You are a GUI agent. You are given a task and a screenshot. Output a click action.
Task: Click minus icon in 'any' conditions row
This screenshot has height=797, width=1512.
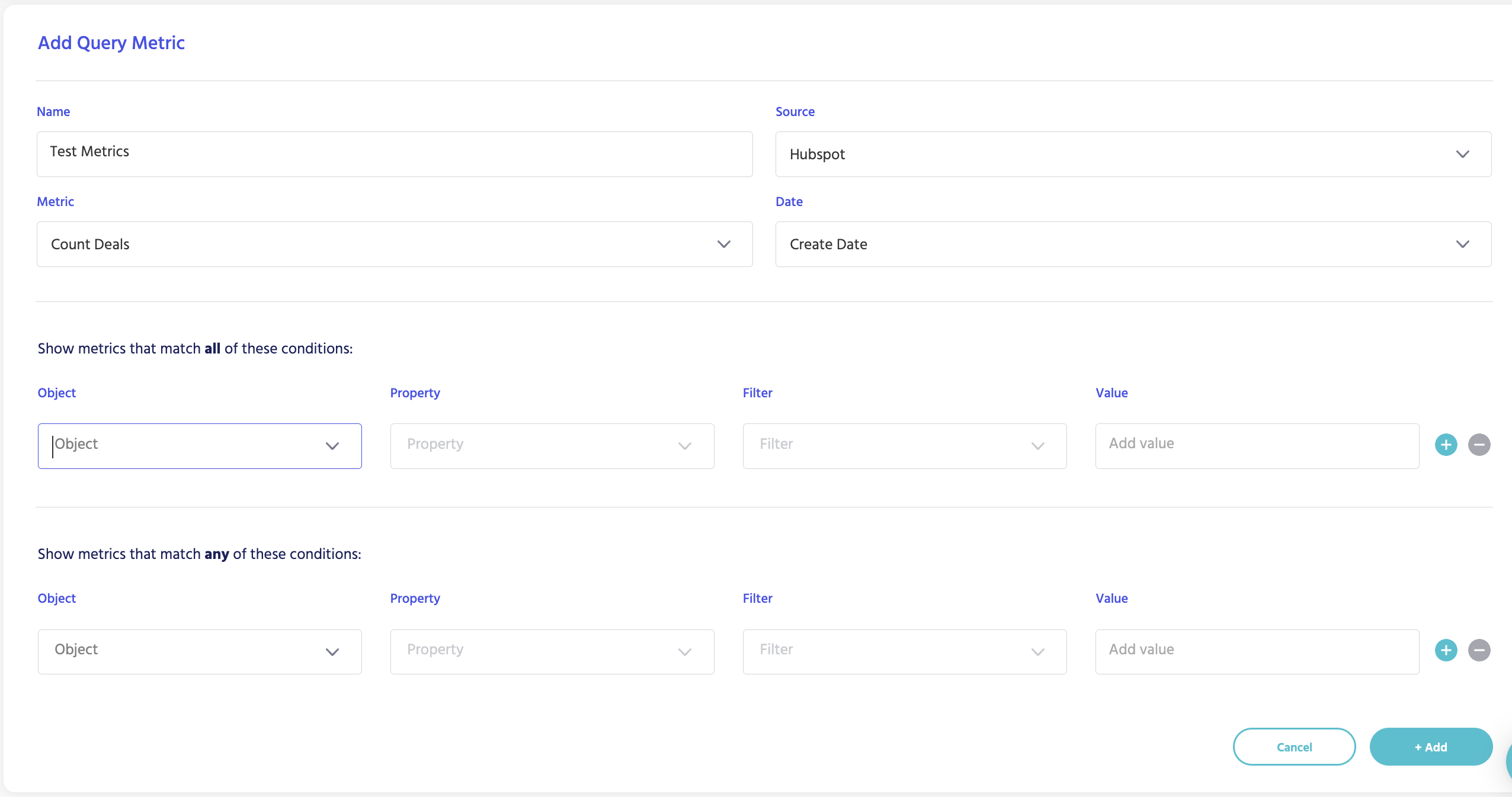click(1479, 650)
